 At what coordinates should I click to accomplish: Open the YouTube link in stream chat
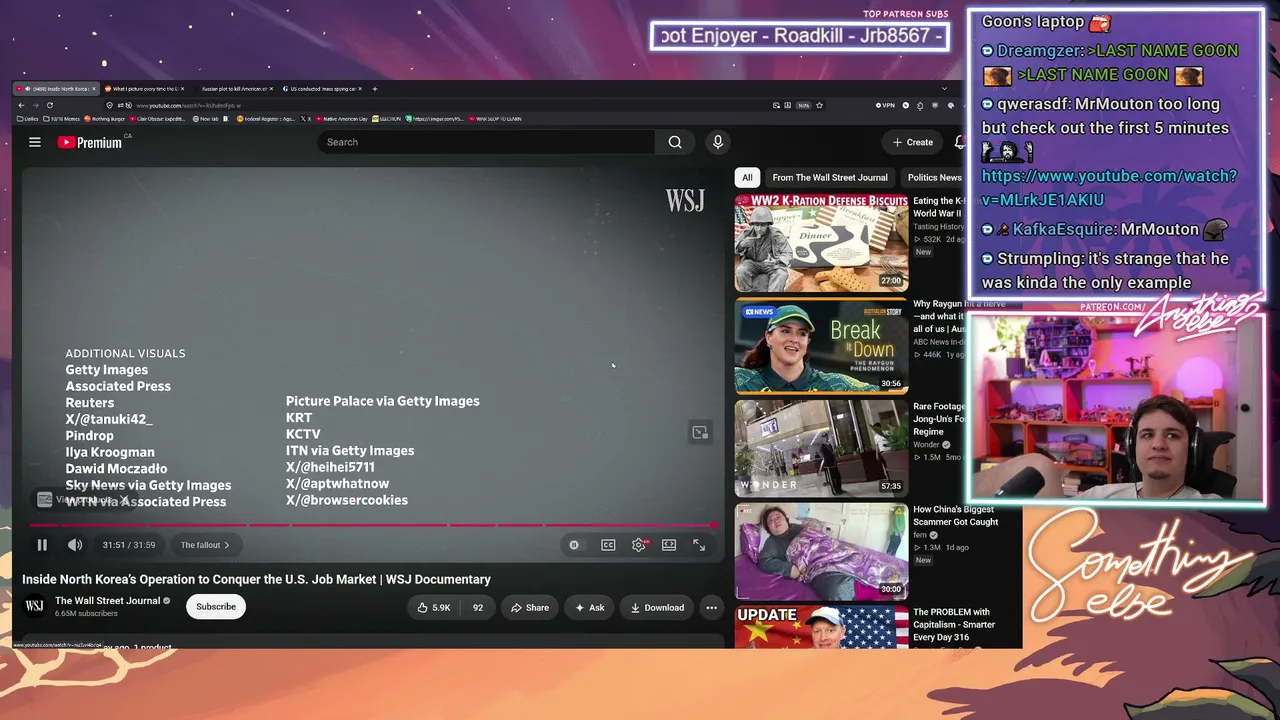pyautogui.click(x=1109, y=187)
